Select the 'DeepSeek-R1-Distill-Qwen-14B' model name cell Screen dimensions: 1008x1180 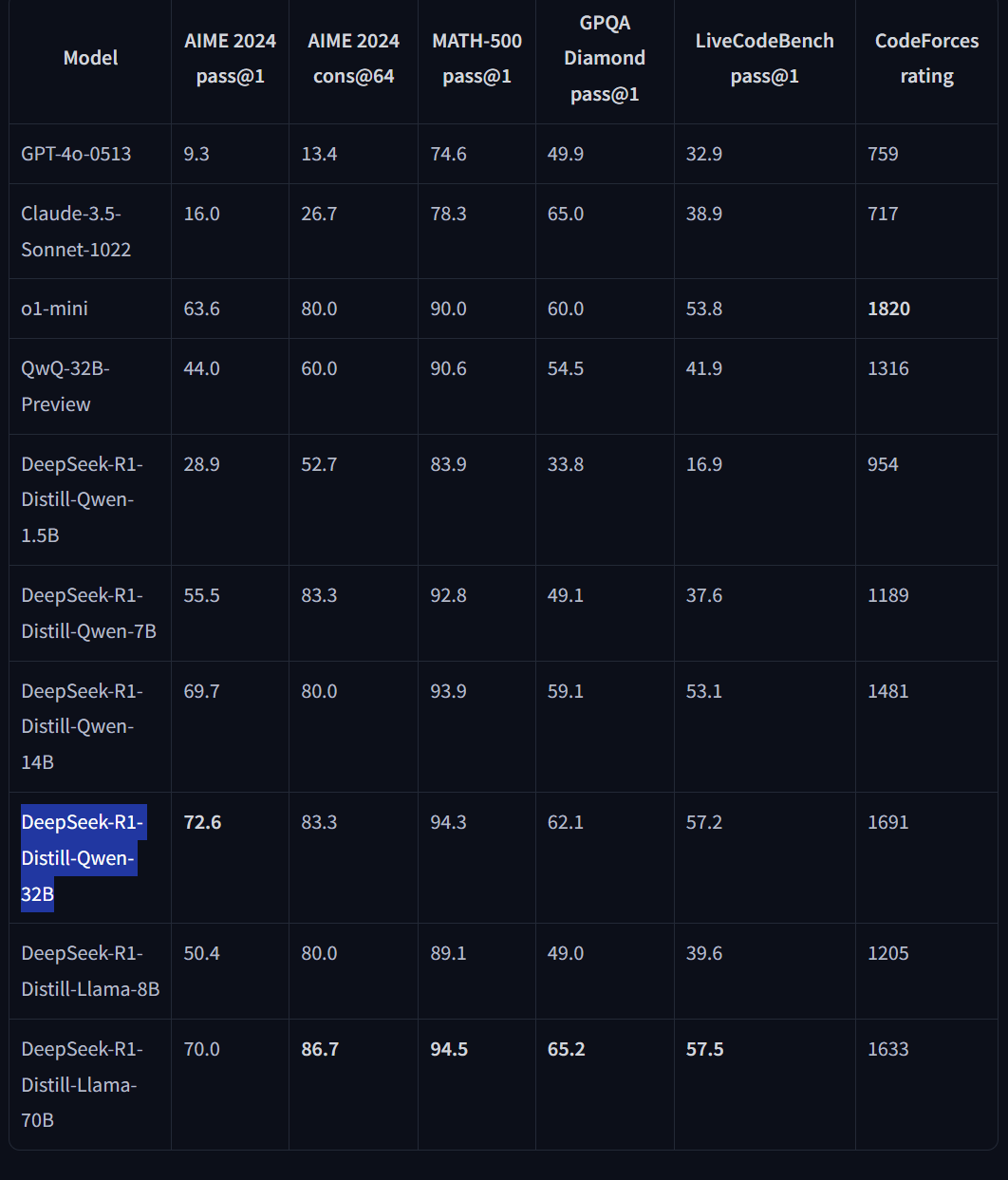pyautogui.click(x=90, y=727)
